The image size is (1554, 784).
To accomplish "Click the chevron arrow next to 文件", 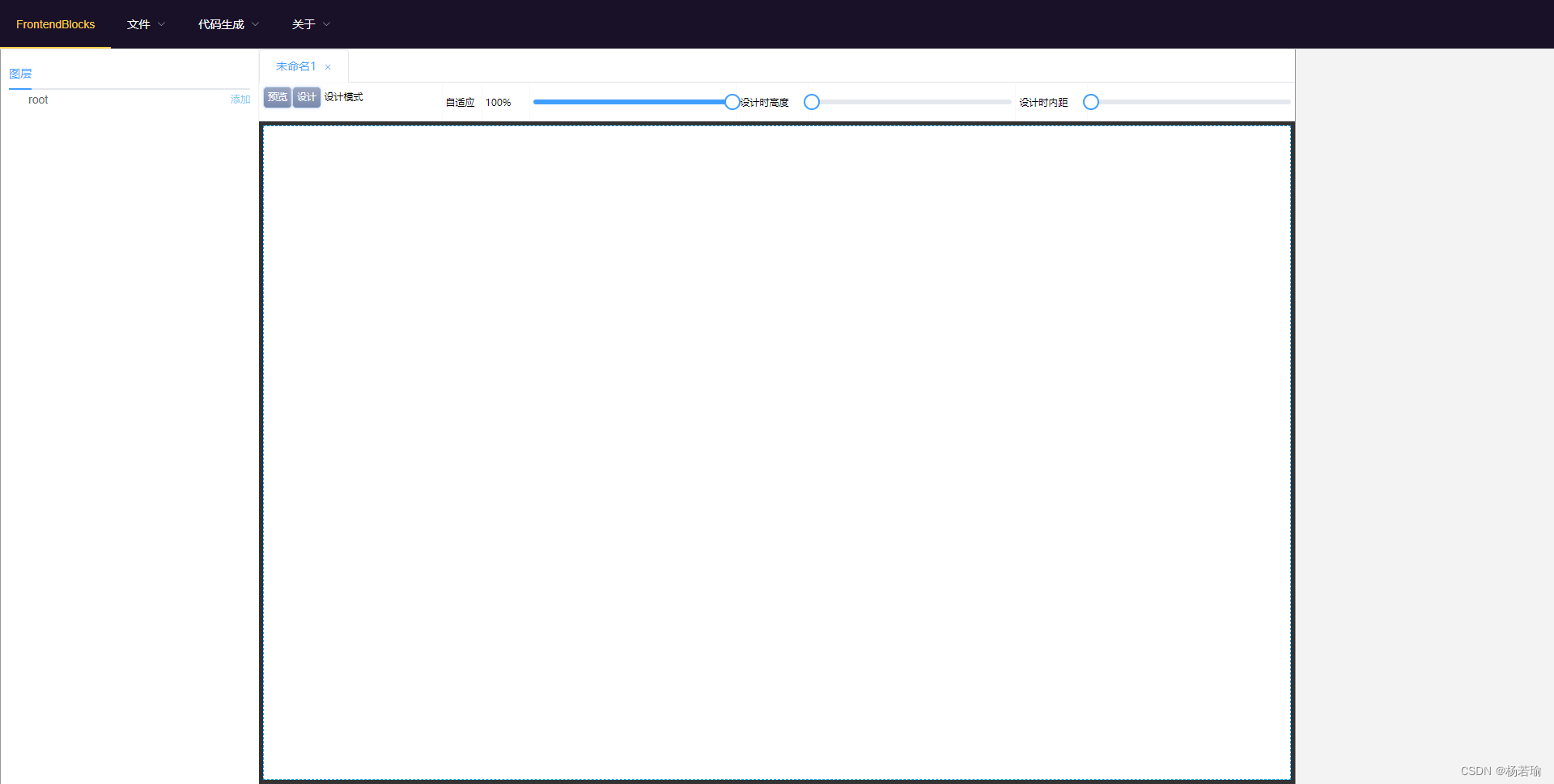I will (x=162, y=24).
